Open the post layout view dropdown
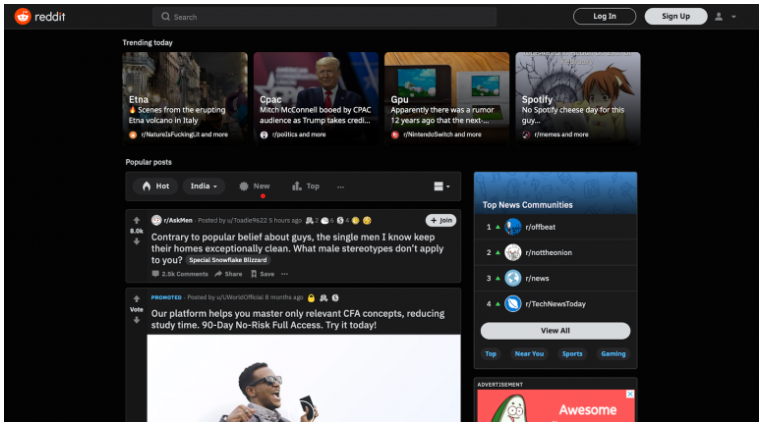The width and height of the screenshot is (761, 423). [x=441, y=186]
